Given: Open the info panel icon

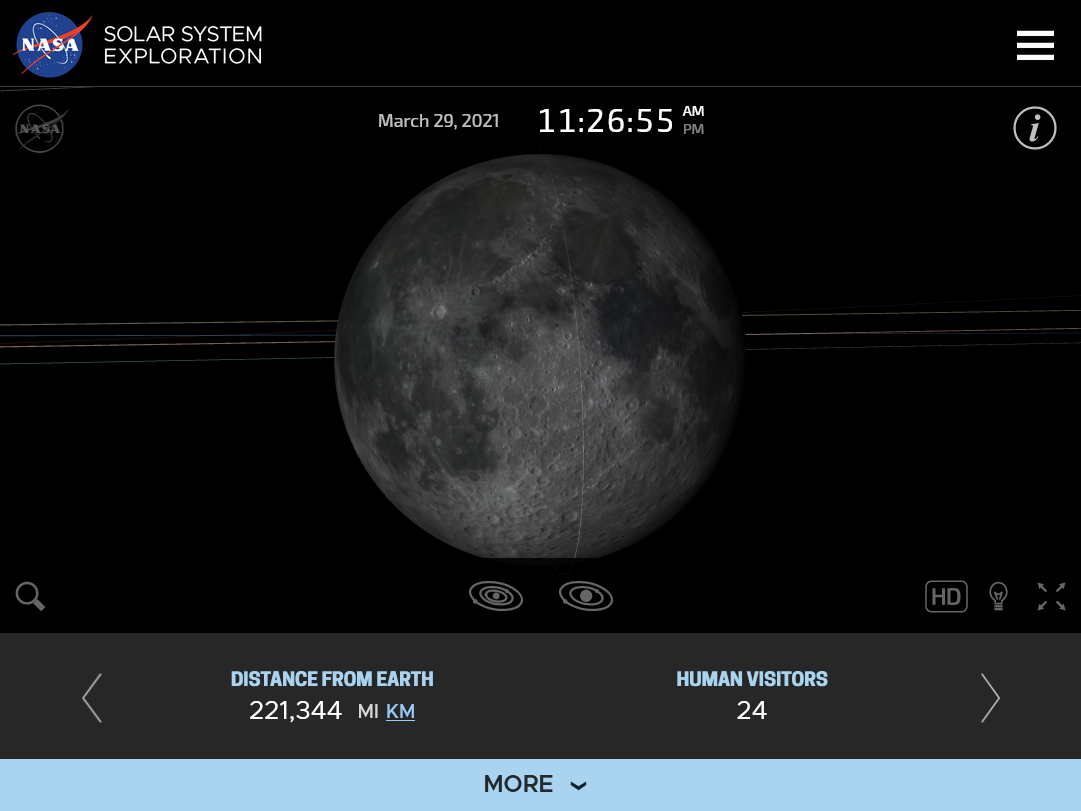Looking at the screenshot, I should pos(1034,128).
